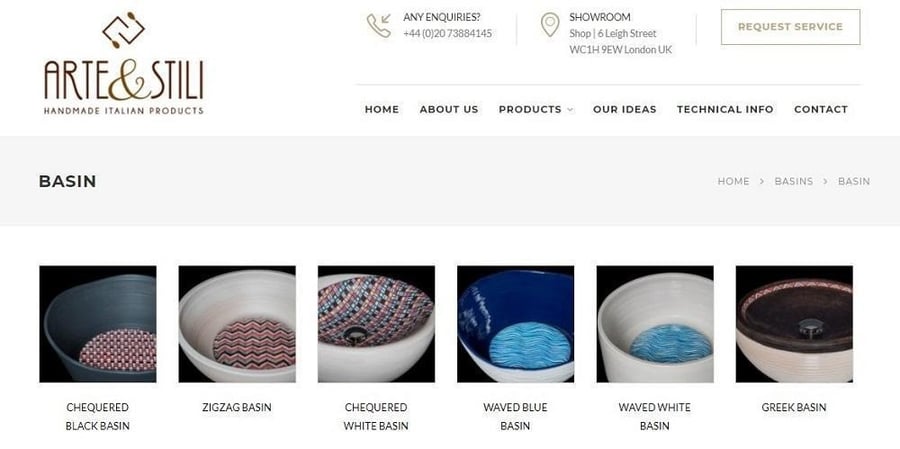Viewport: 900px width, 449px height.
Task: View the Chequered White Basin photo
Action: coord(376,324)
